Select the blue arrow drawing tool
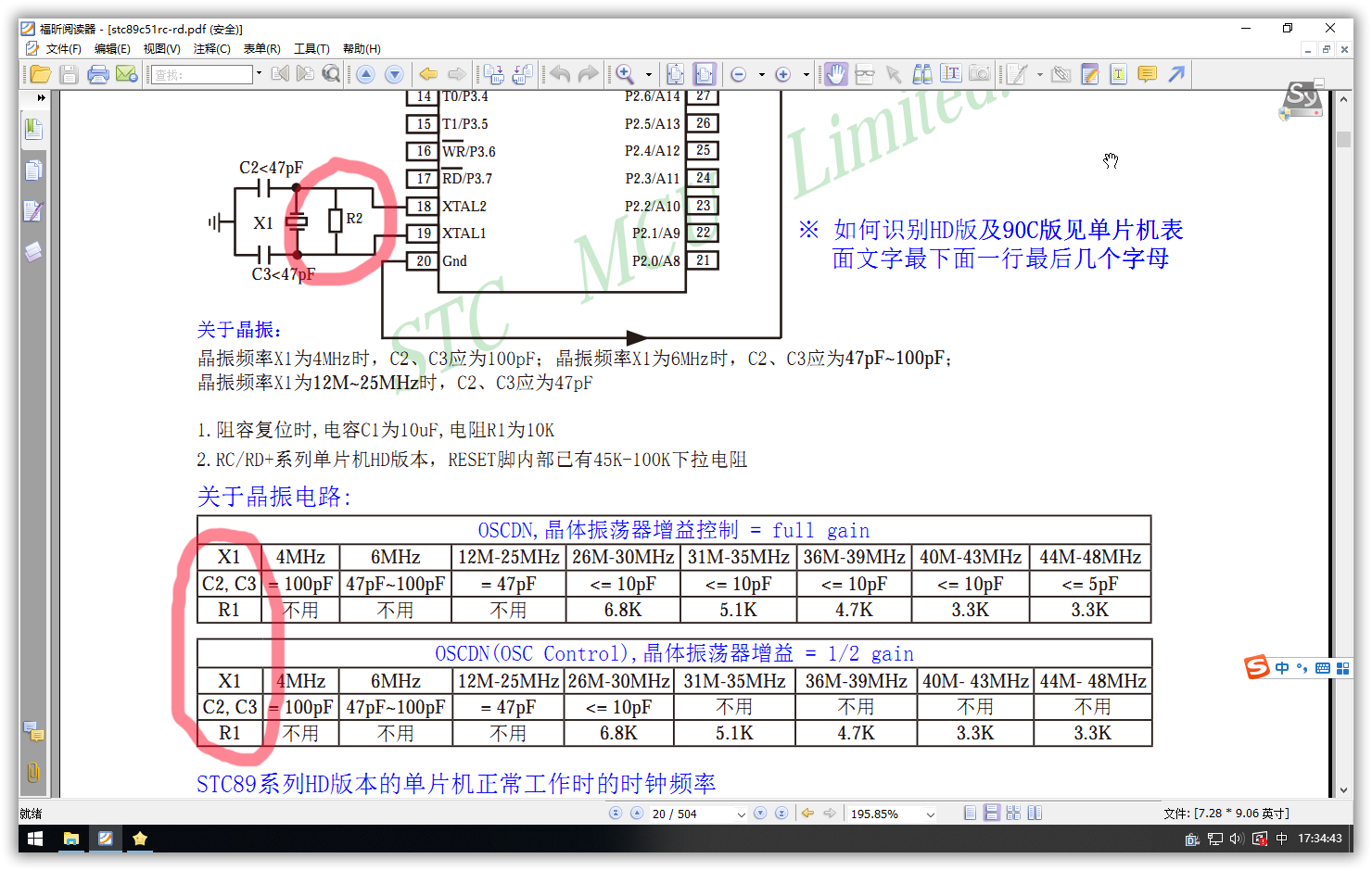The width and height of the screenshot is (1372, 871). (x=1176, y=74)
